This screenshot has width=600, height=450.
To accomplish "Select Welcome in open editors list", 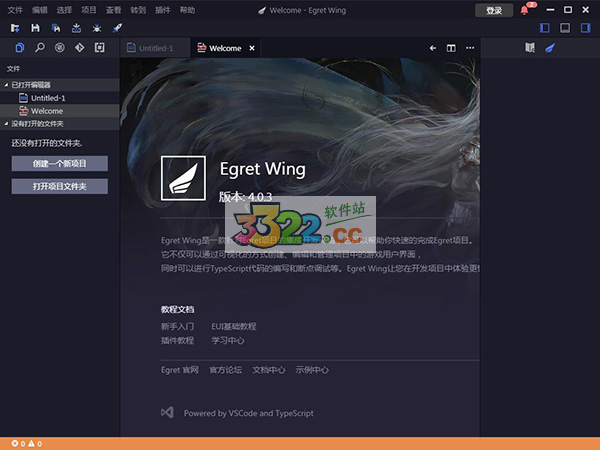I will click(60, 111).
